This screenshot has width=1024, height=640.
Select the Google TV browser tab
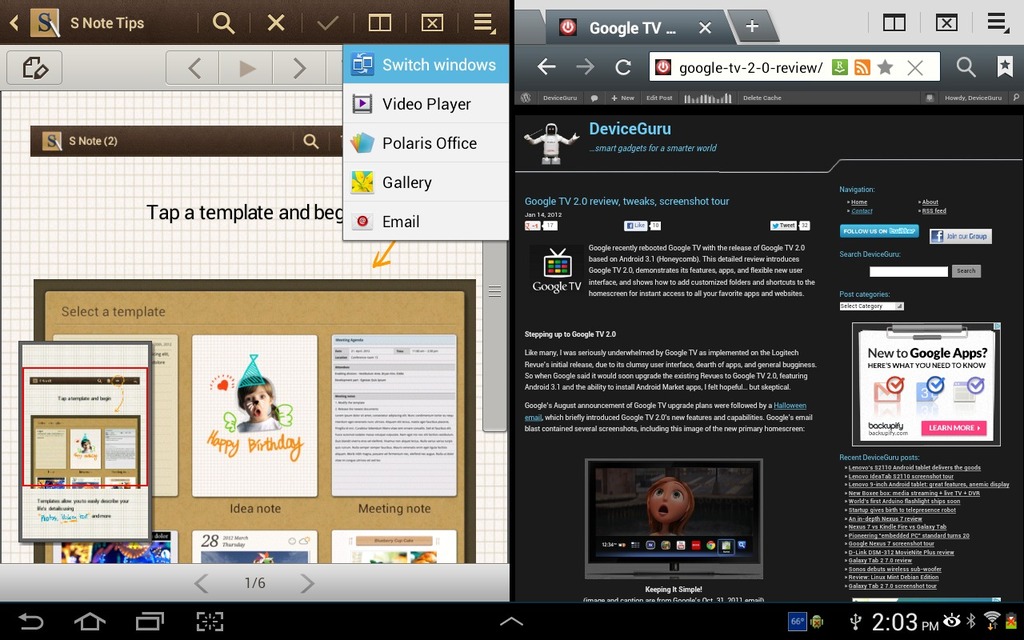coord(632,27)
